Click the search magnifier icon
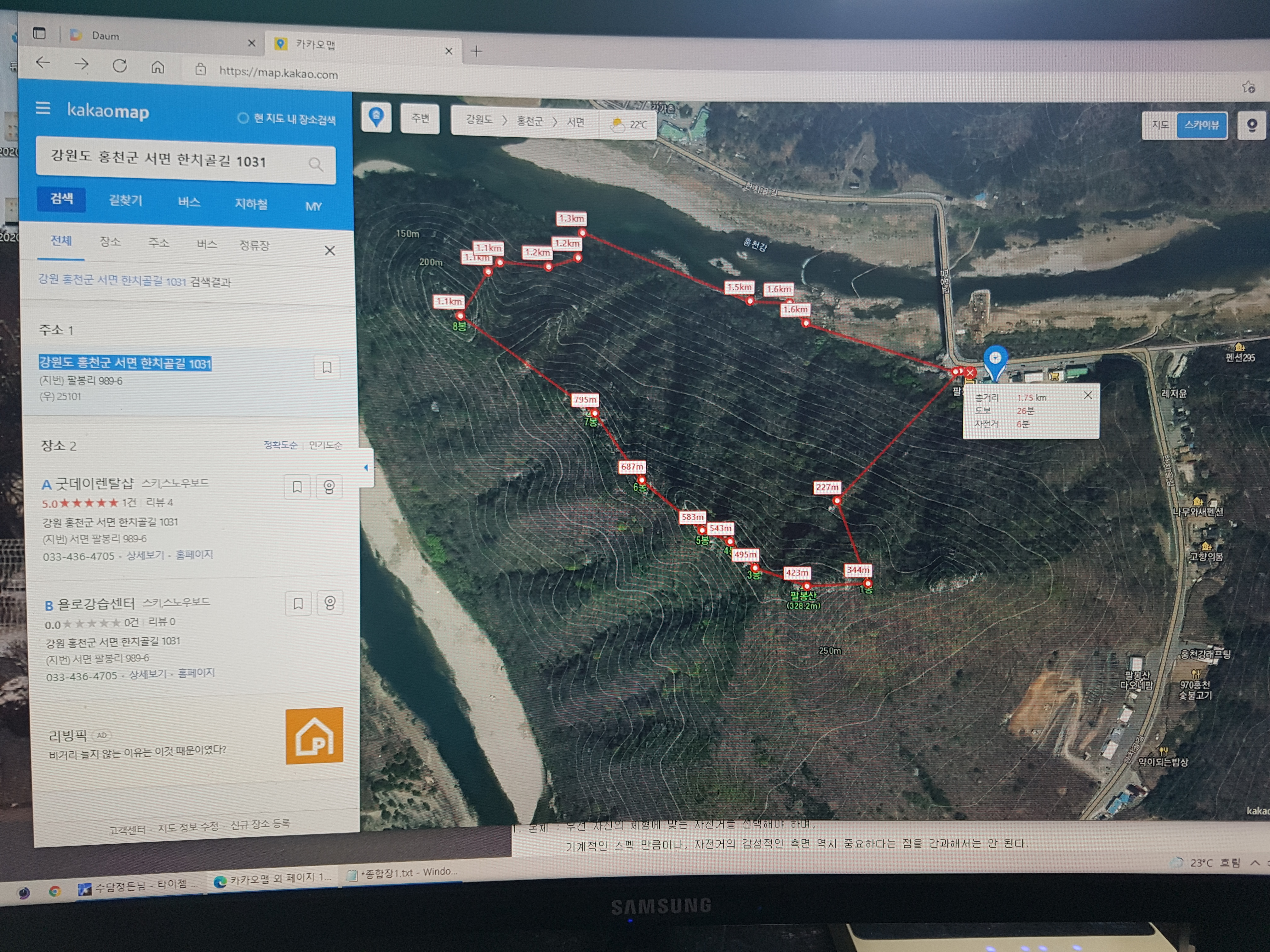The height and width of the screenshot is (952, 1270). point(315,164)
